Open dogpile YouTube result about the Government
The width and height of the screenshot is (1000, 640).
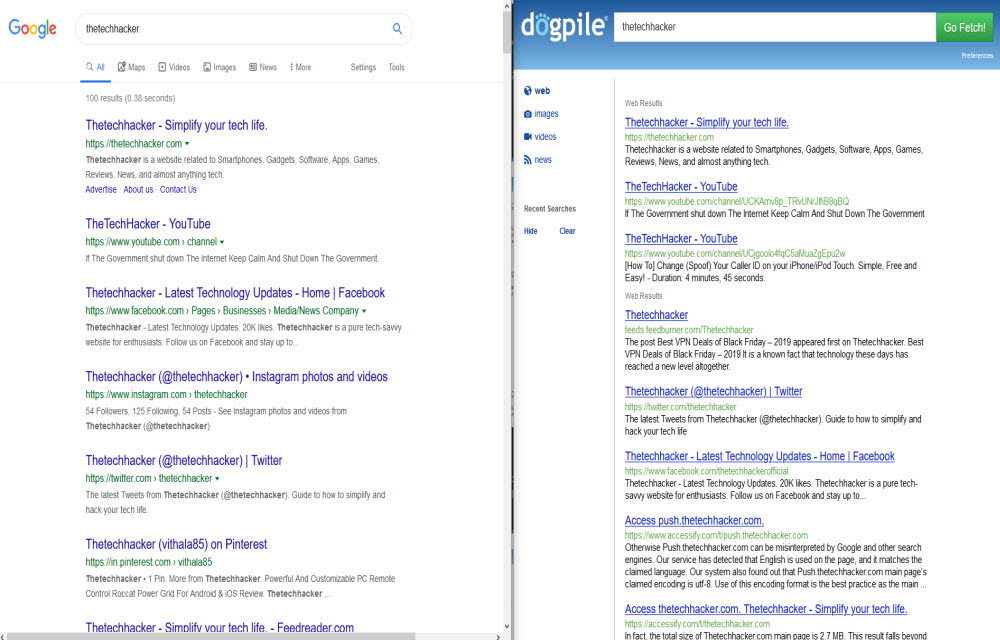click(681, 187)
